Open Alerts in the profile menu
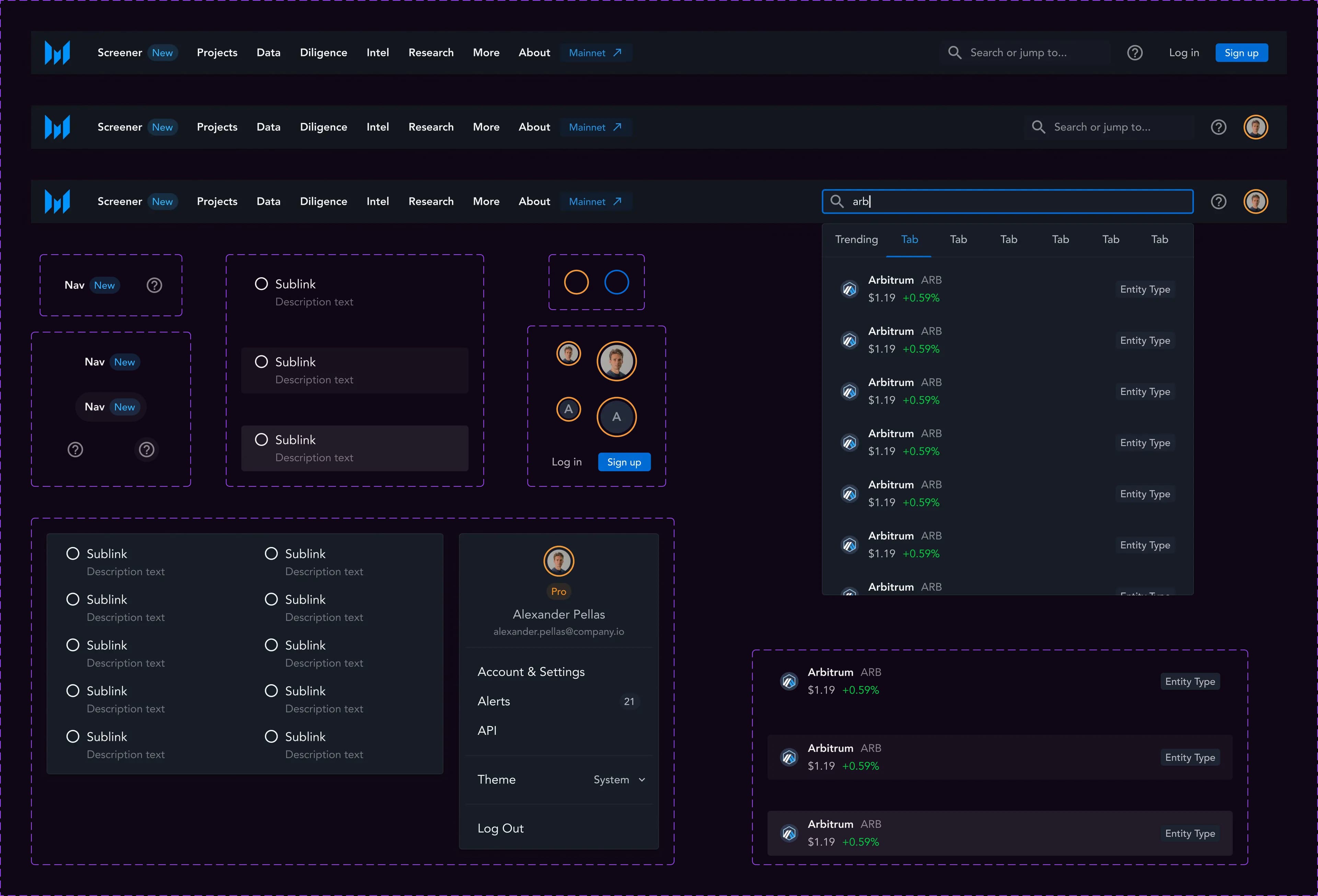 [x=494, y=701]
